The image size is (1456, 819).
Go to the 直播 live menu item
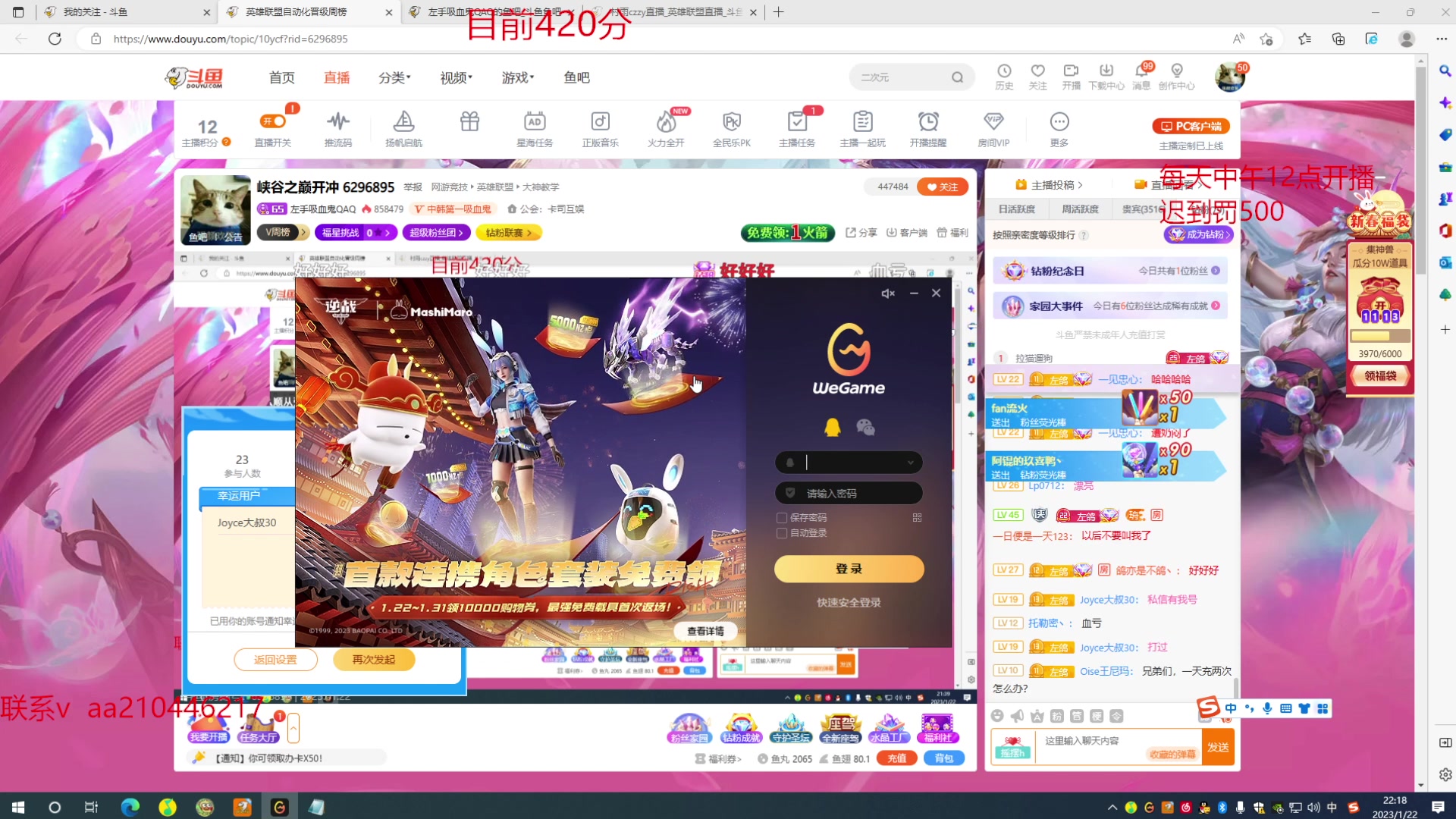(337, 77)
